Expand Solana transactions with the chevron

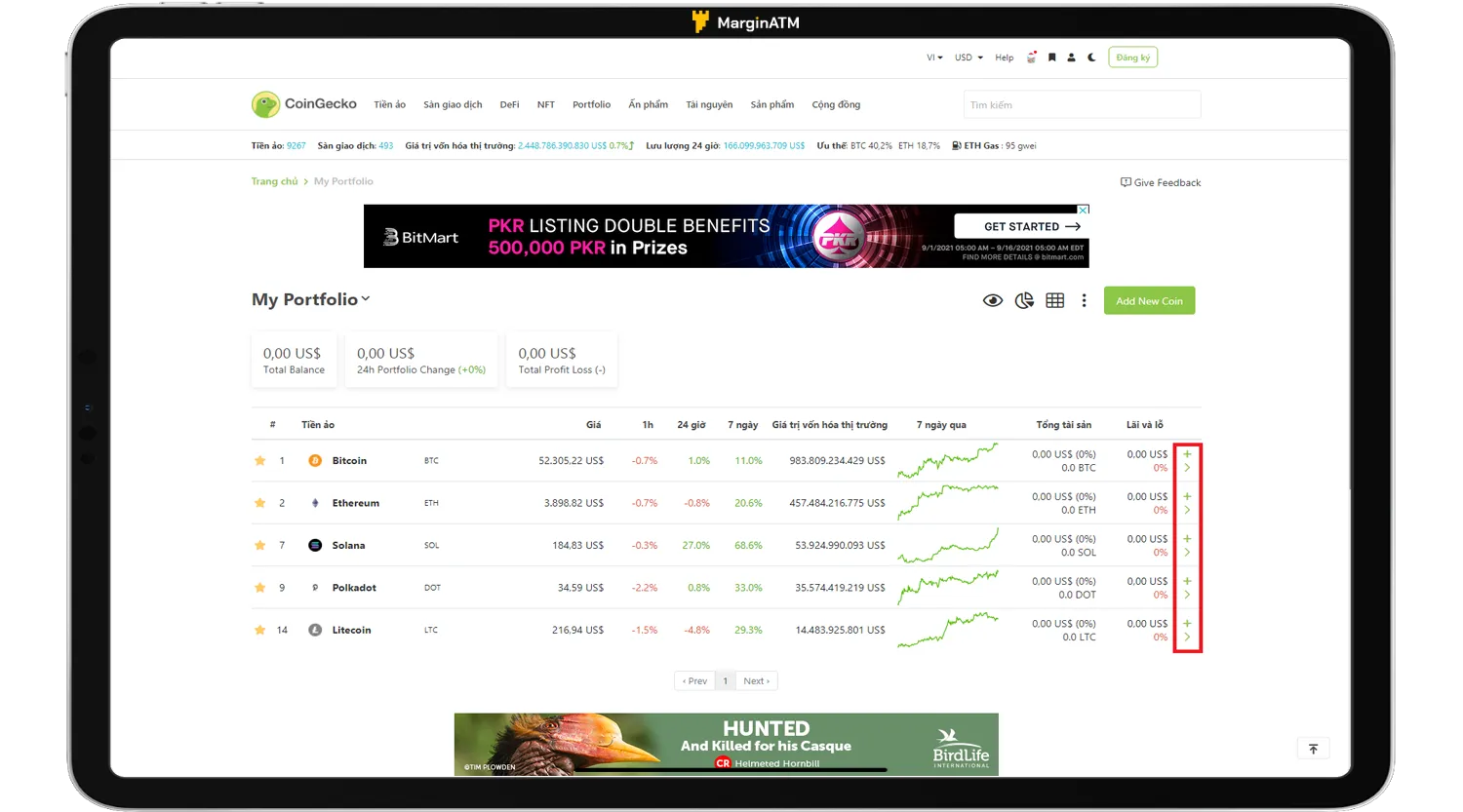(1187, 553)
